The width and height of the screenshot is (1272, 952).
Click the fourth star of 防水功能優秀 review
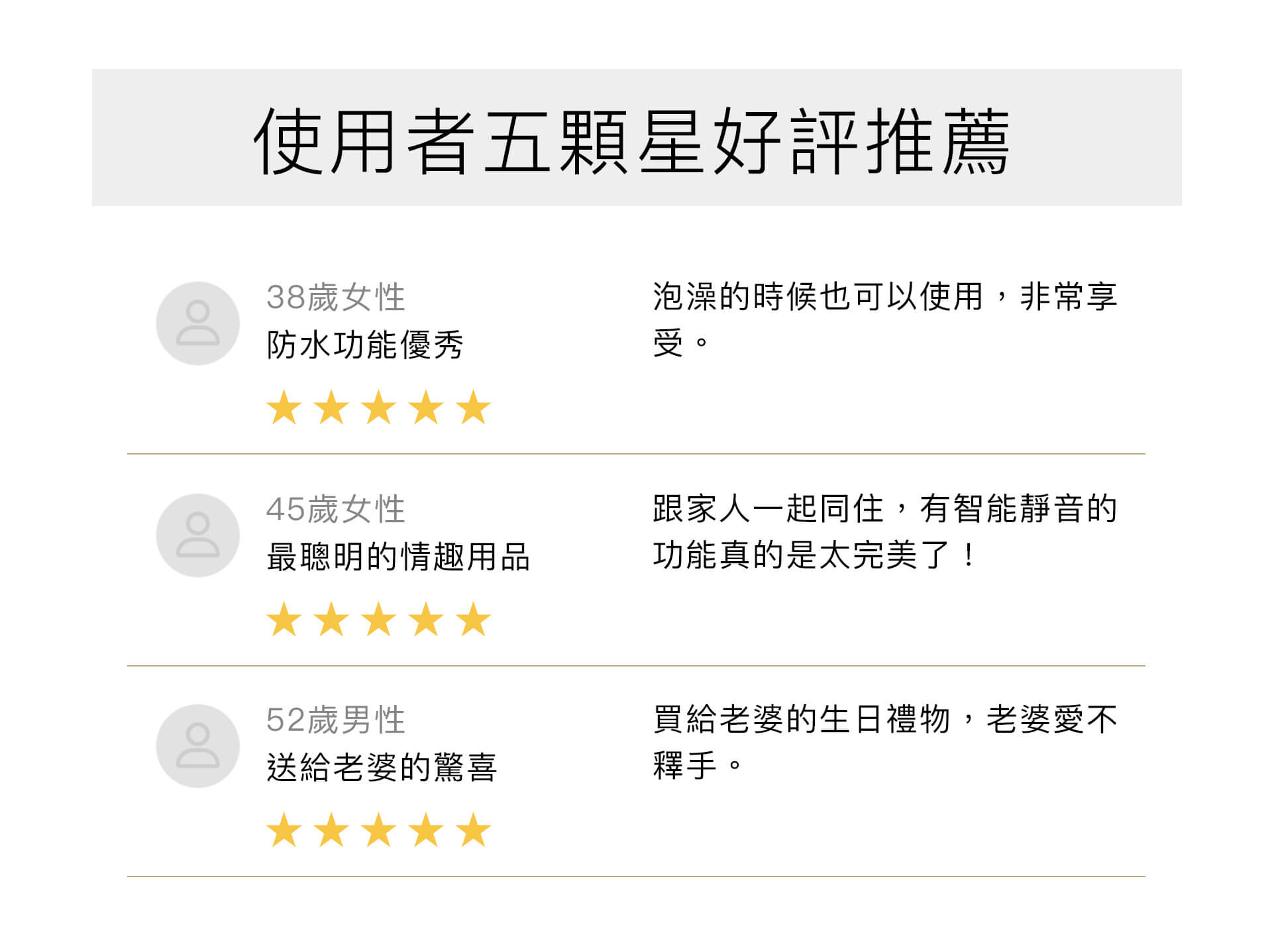[426, 407]
